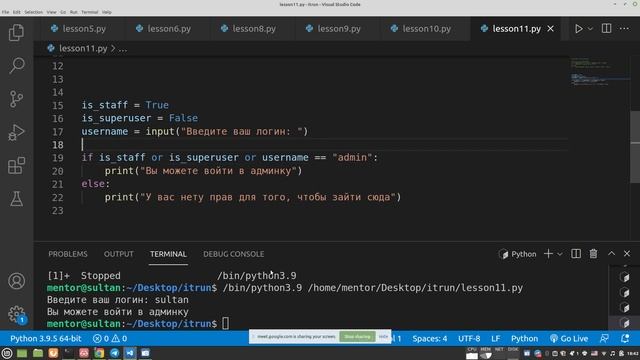The width and height of the screenshot is (640, 360).
Task: Click Hide in screen sharing banner
Action: click(x=383, y=336)
